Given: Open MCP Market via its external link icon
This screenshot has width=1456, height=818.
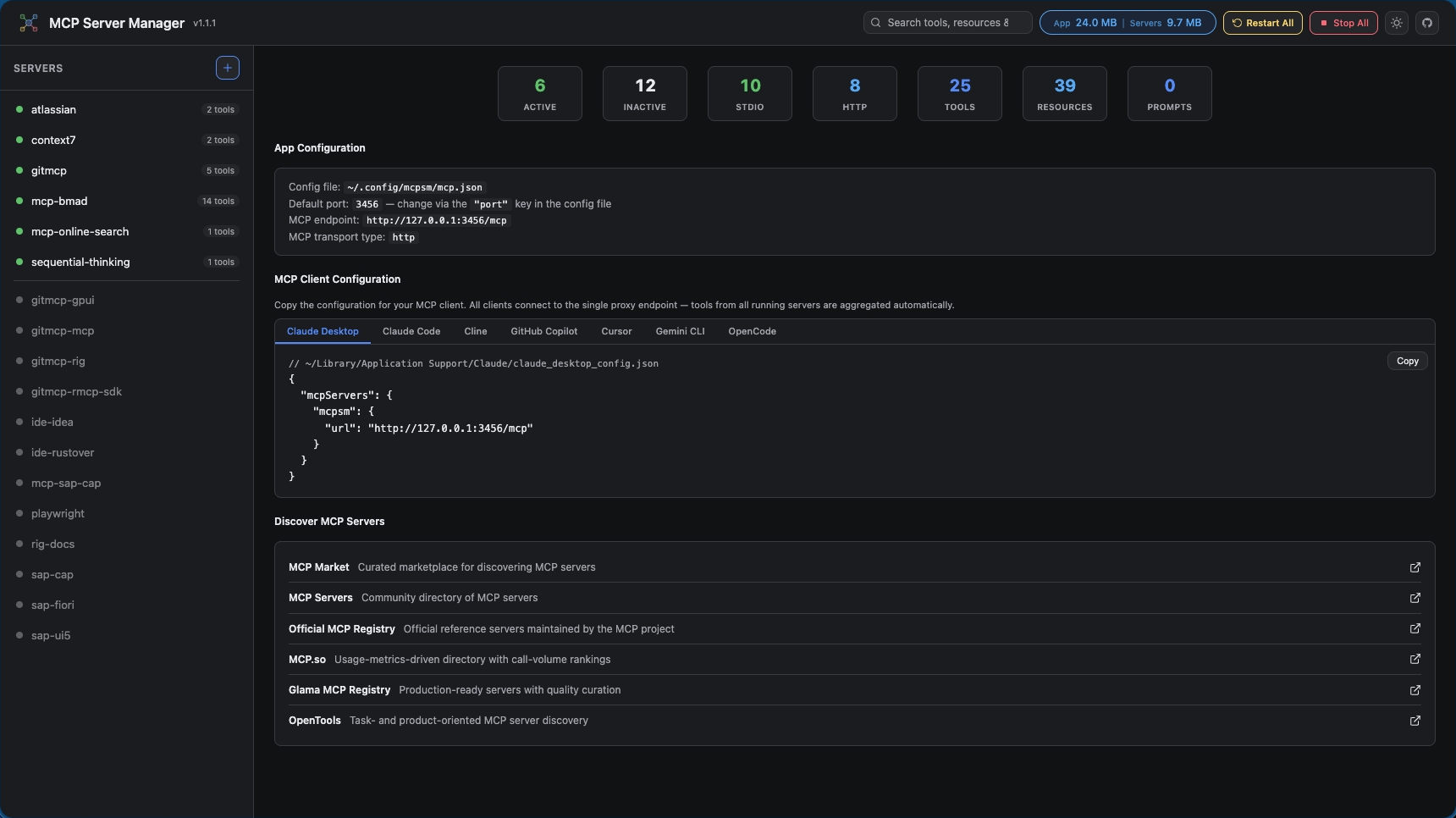Looking at the screenshot, I should tap(1415, 568).
